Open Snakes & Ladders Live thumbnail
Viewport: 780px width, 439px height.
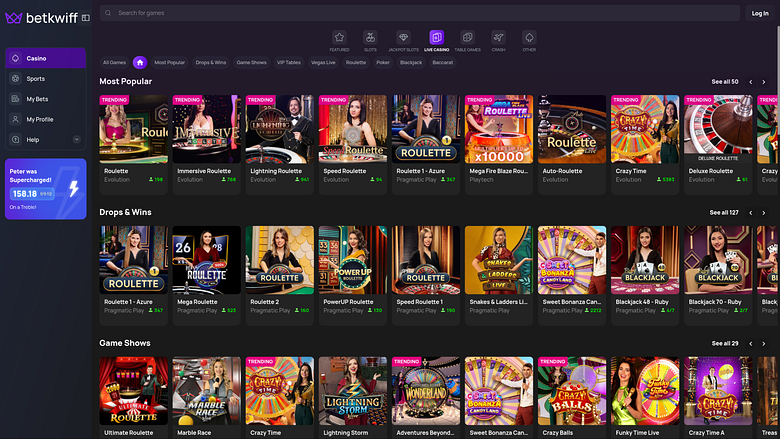pos(499,260)
